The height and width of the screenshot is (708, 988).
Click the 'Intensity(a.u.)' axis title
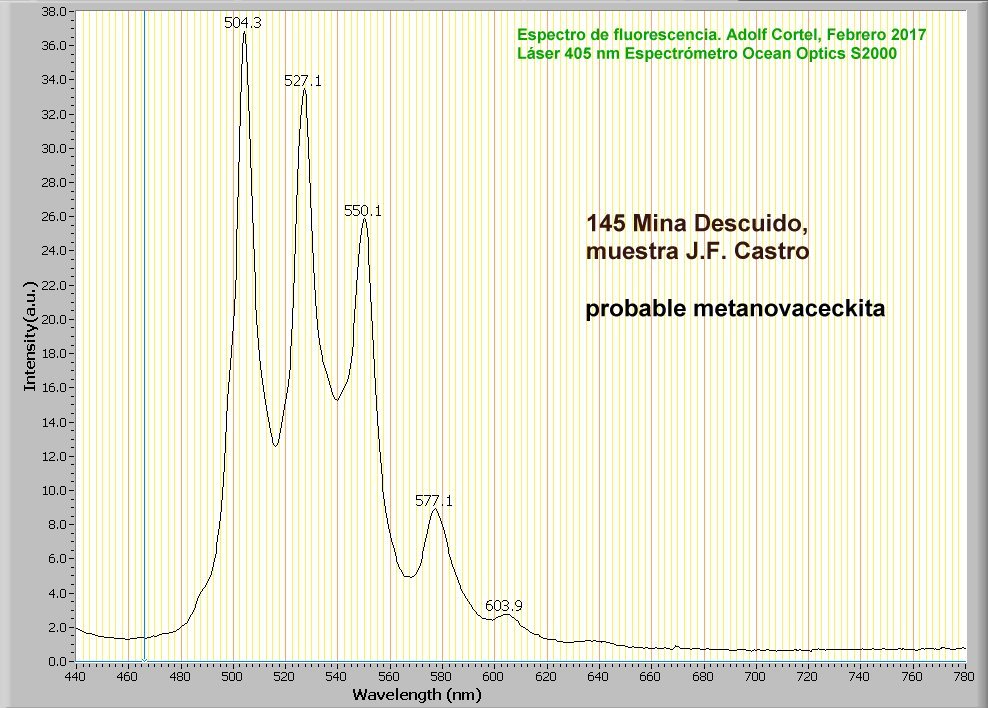pos(30,337)
